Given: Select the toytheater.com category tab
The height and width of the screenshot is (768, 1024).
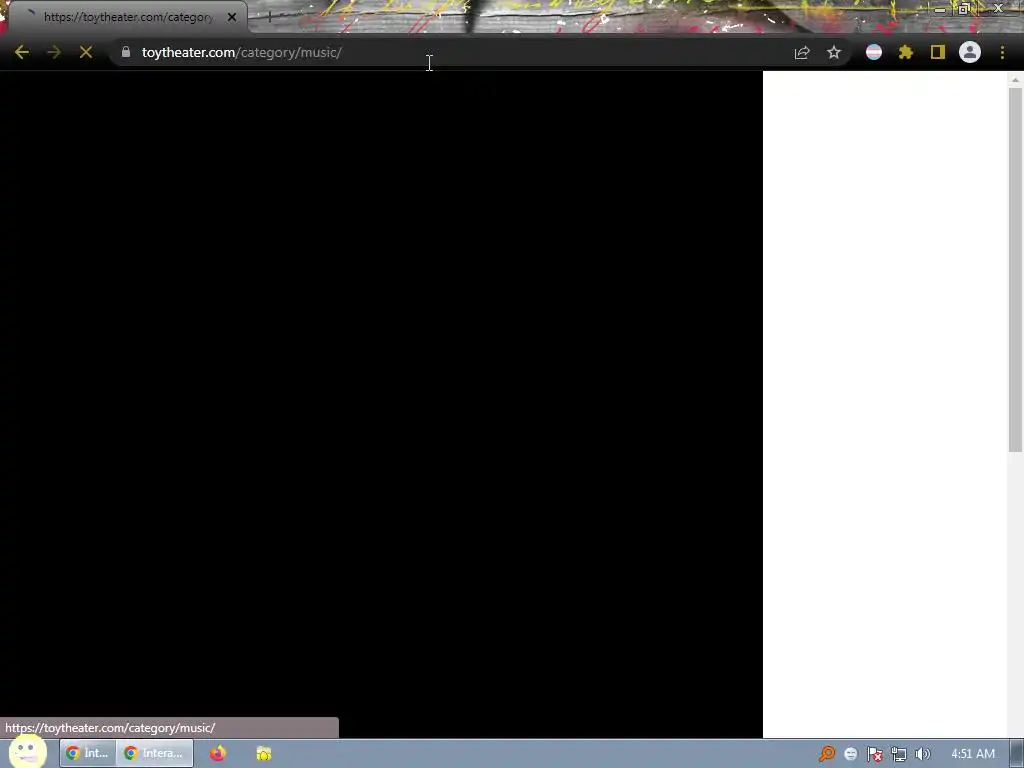Looking at the screenshot, I should coord(127,17).
